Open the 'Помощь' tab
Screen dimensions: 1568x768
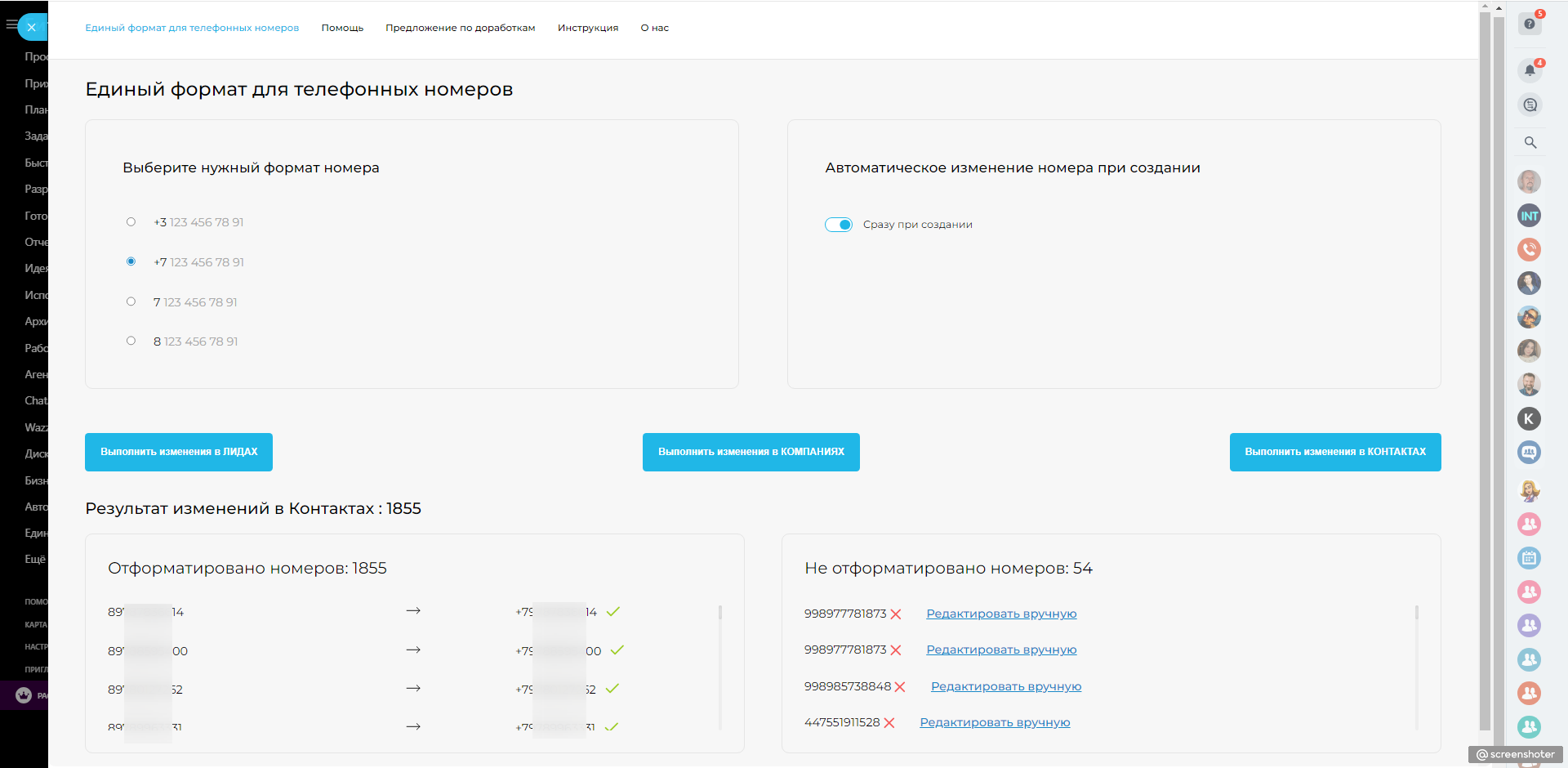[x=342, y=28]
